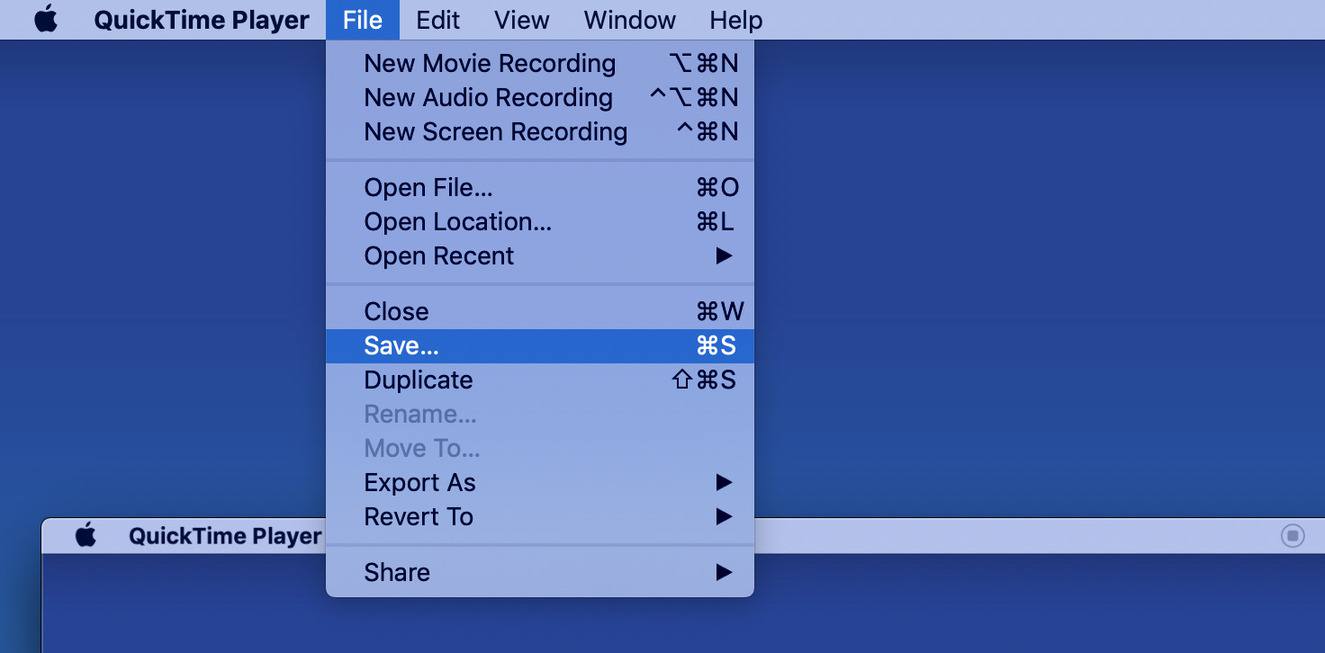The height and width of the screenshot is (653, 1325).
Task: Click stop recording icon in lower window
Action: [x=1293, y=536]
